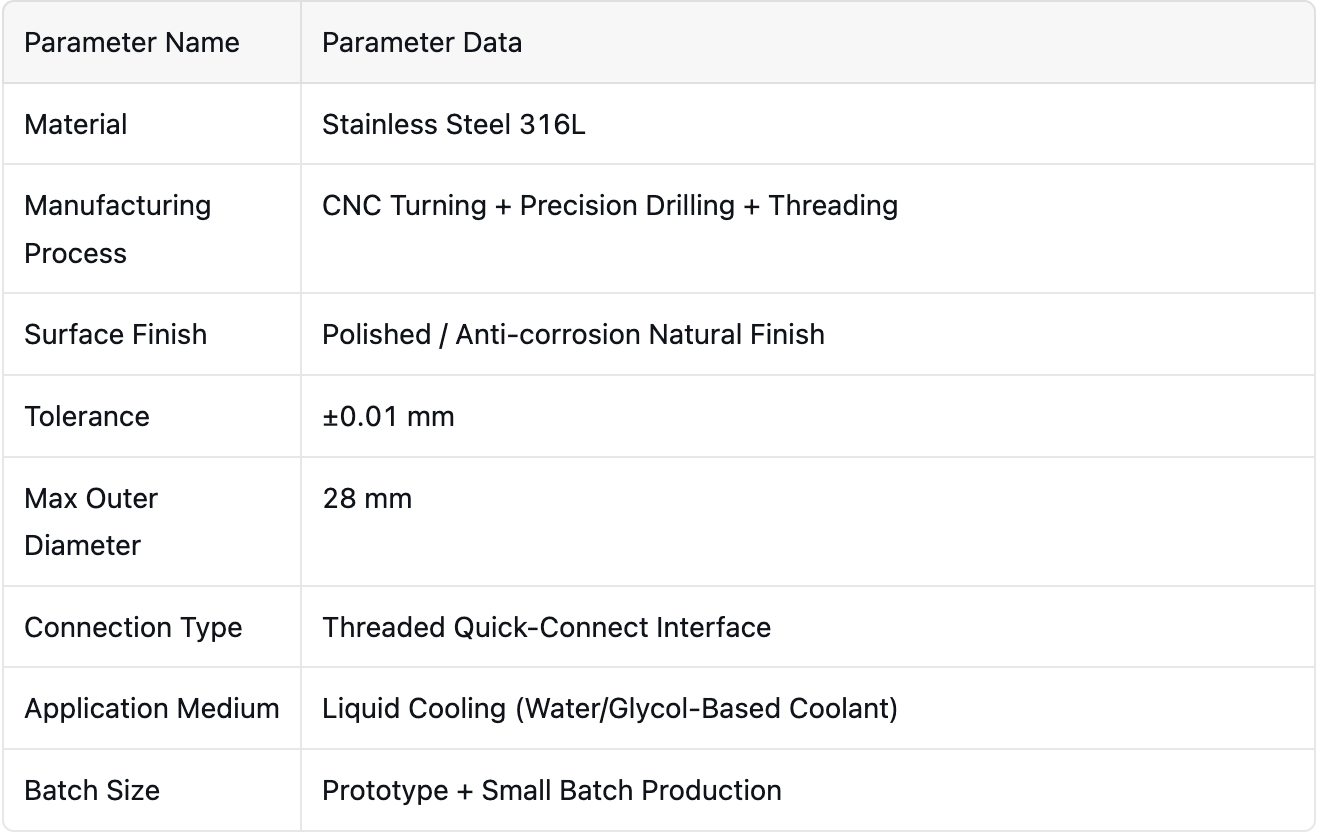The width and height of the screenshot is (1320, 832).
Task: Select the Tolerance label cell
Action: click(152, 416)
